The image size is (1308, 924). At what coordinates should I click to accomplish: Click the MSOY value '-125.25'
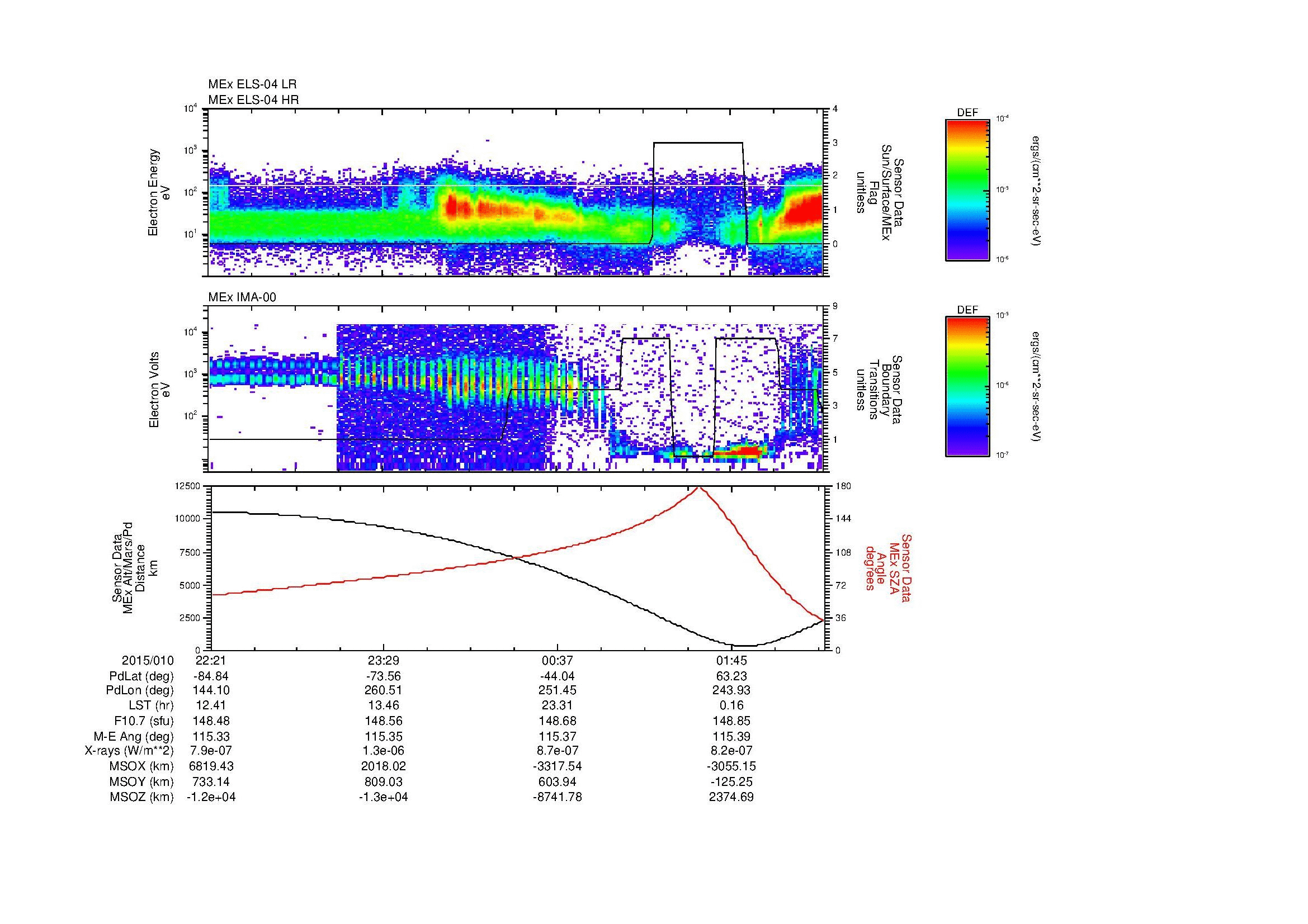coord(731,782)
